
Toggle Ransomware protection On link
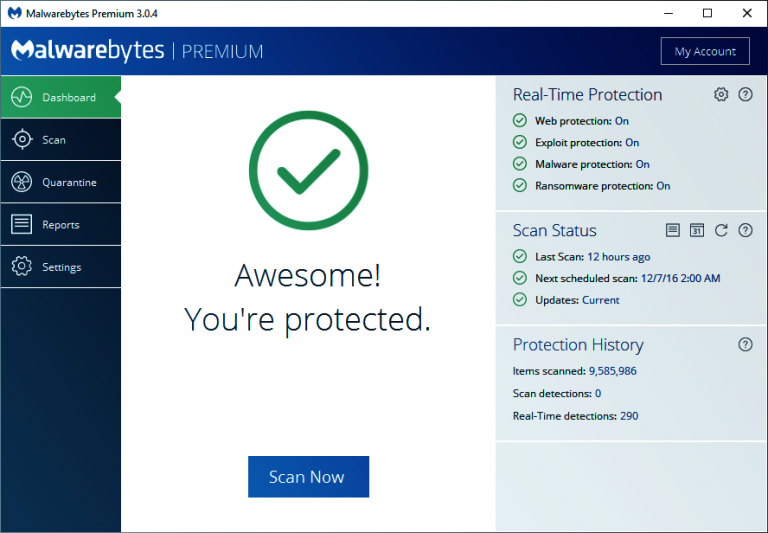click(664, 186)
